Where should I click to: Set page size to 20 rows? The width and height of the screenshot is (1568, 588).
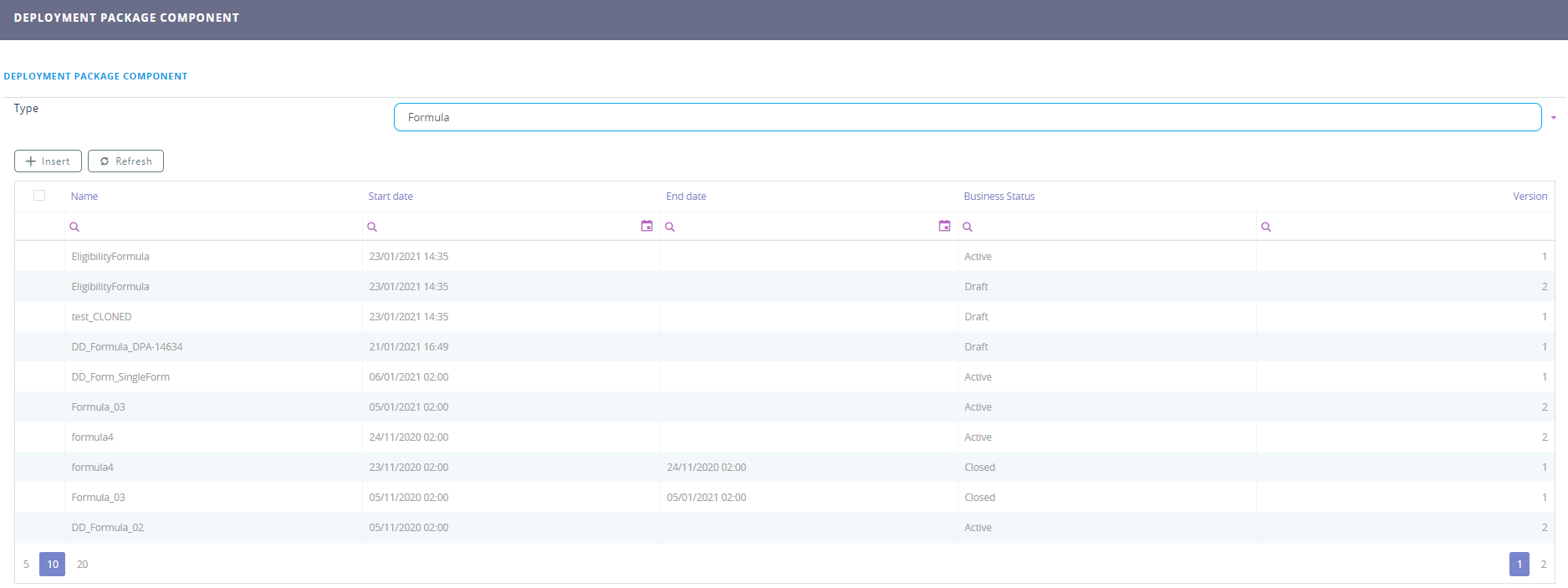82,565
